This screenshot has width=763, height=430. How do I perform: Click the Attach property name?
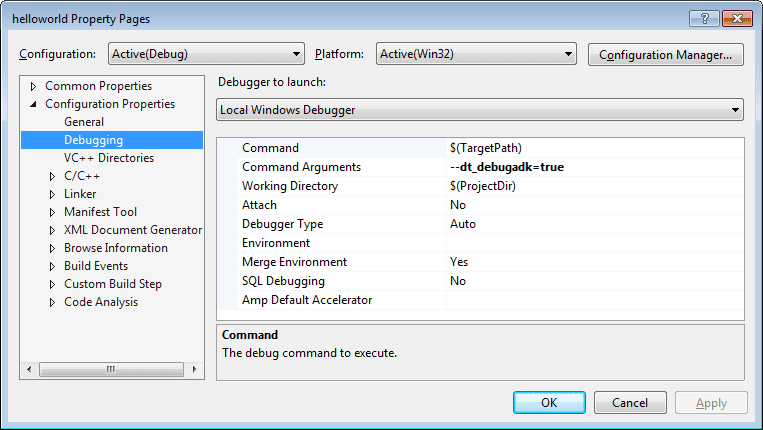point(259,205)
